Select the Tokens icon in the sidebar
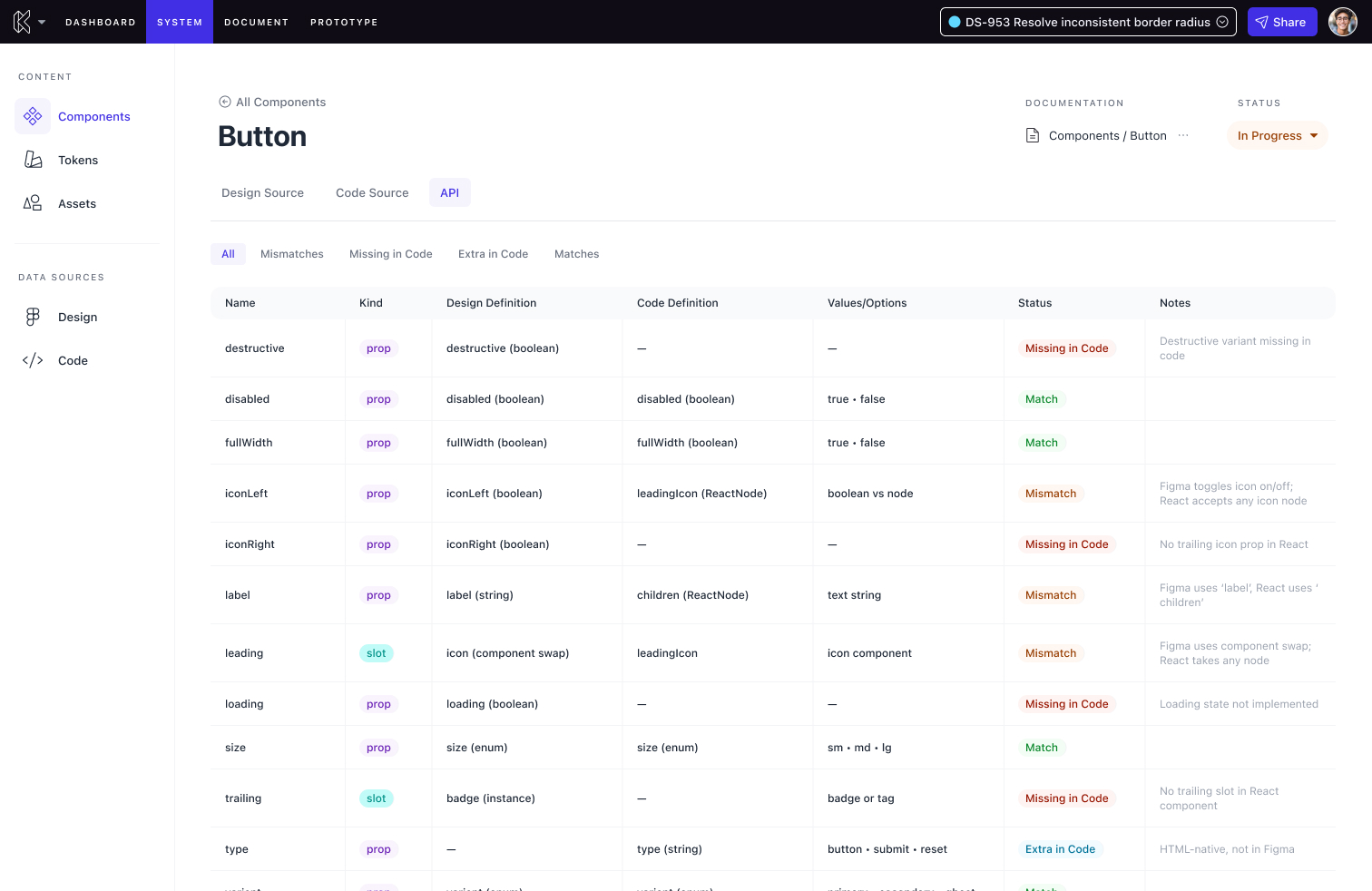 pyautogui.click(x=33, y=160)
